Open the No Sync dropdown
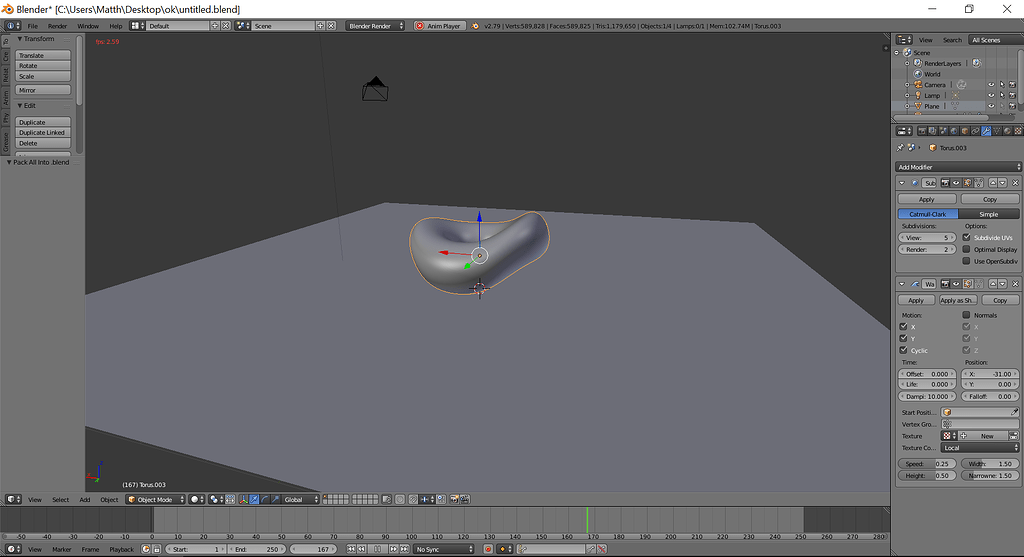The width and height of the screenshot is (1024, 557). pyautogui.click(x=444, y=549)
